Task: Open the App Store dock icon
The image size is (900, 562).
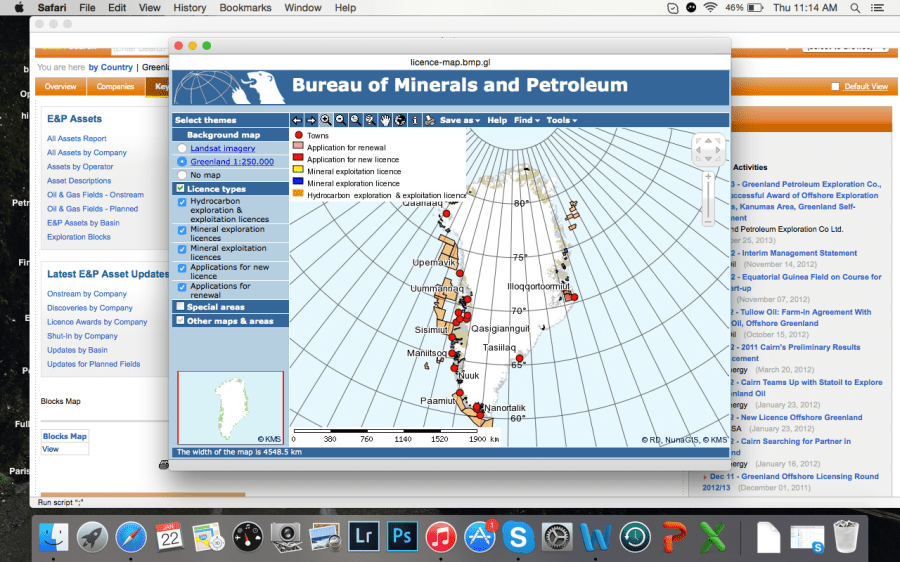Action: [480, 537]
